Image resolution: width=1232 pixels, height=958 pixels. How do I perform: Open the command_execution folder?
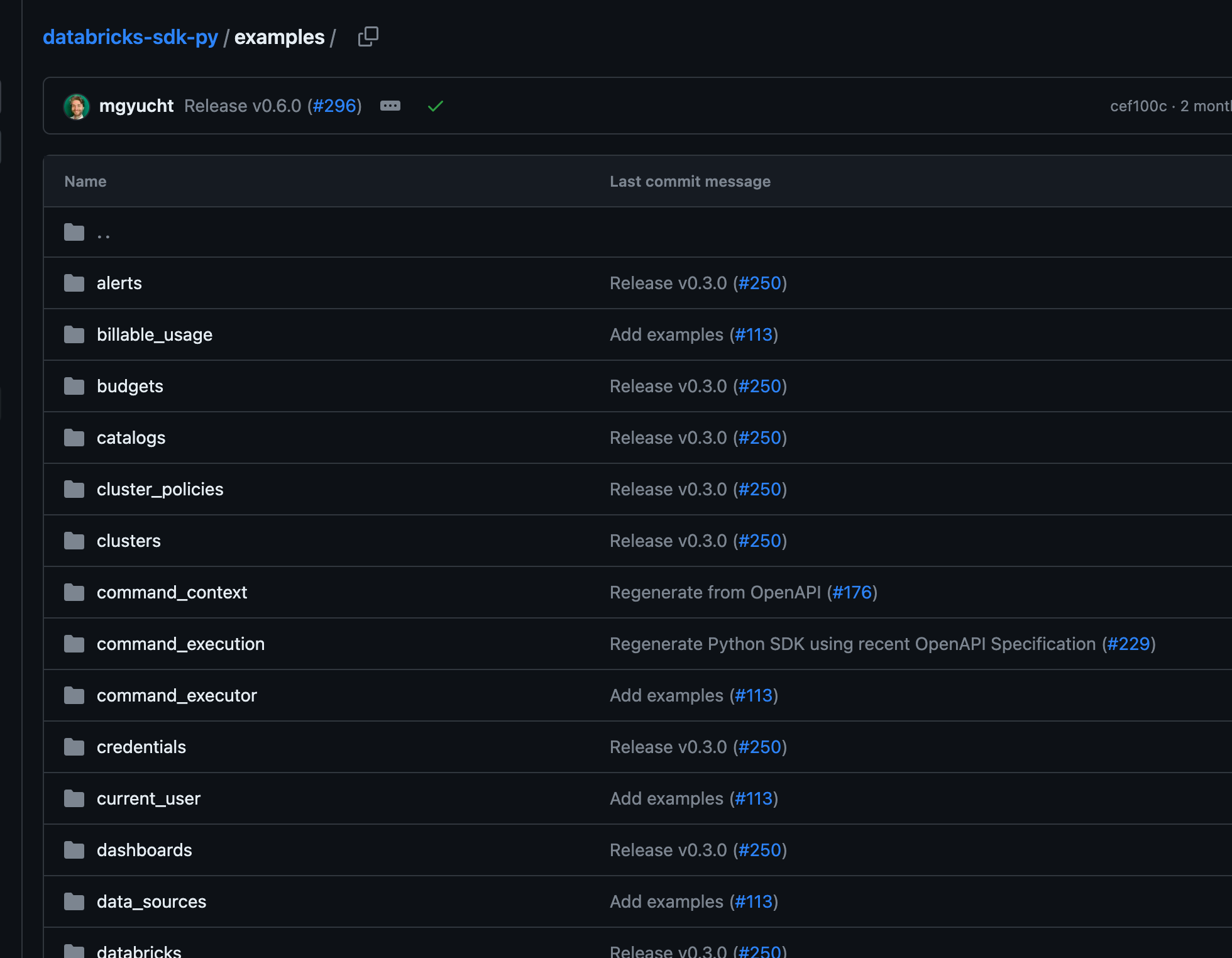pos(181,644)
